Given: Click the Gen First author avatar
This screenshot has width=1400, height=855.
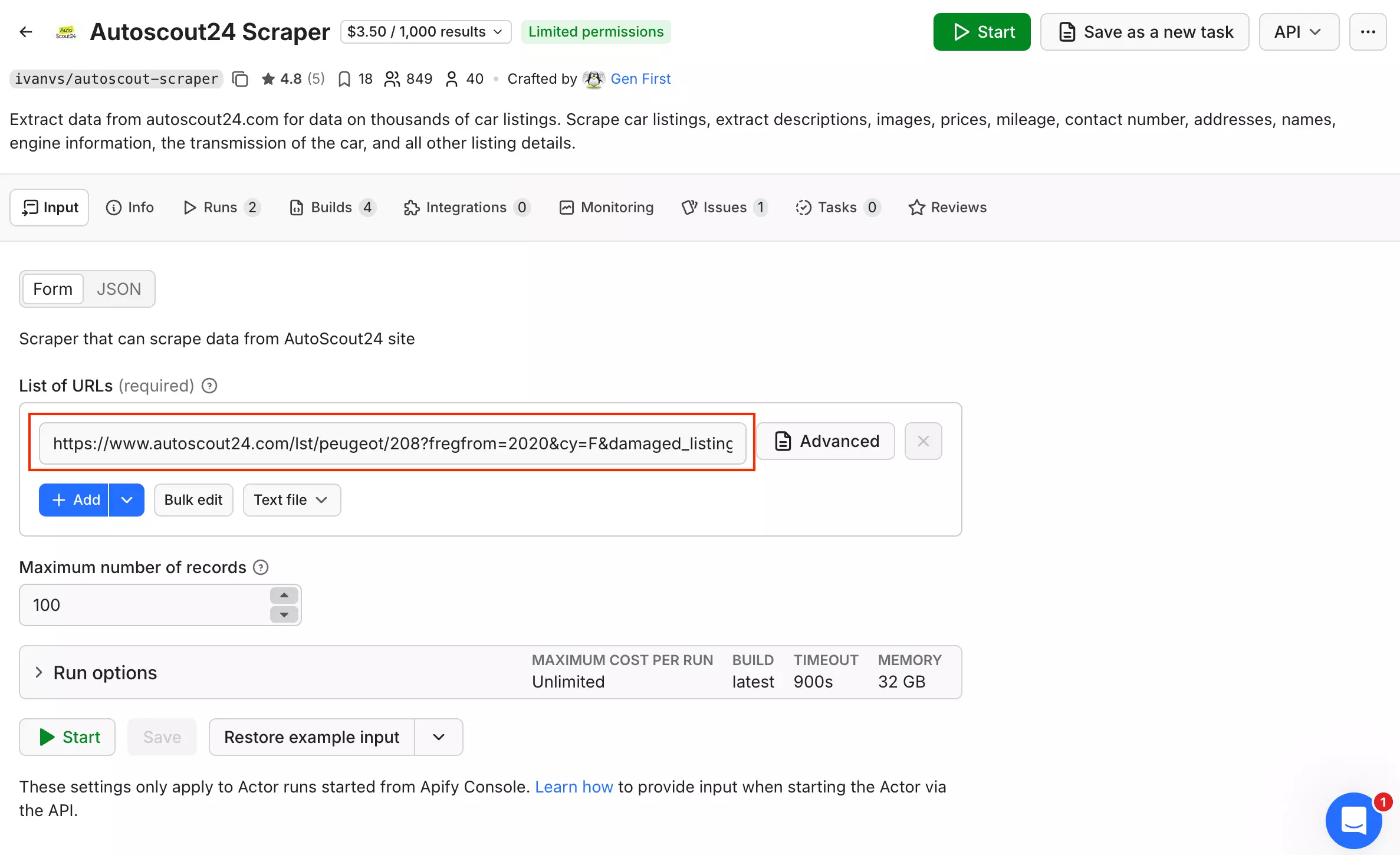Looking at the screenshot, I should pyautogui.click(x=593, y=79).
